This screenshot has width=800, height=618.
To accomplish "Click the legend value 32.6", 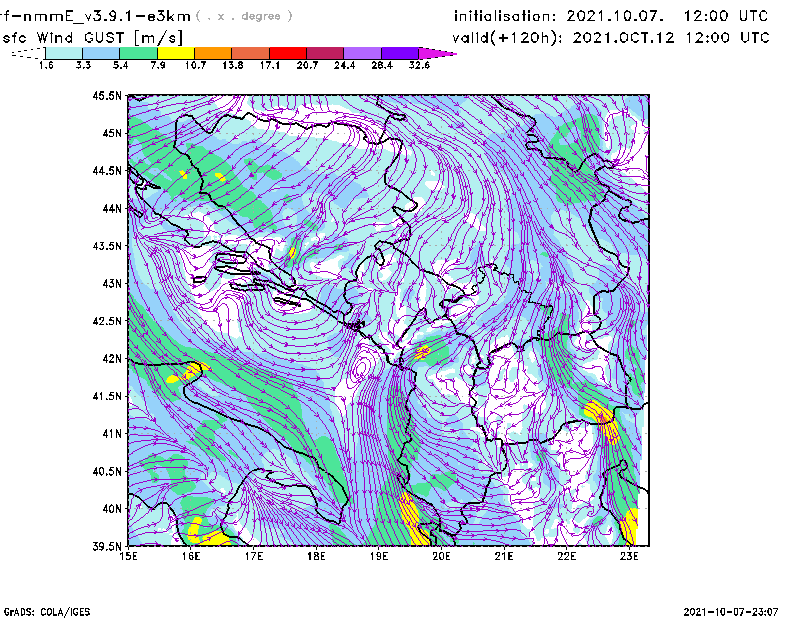I will point(419,65).
